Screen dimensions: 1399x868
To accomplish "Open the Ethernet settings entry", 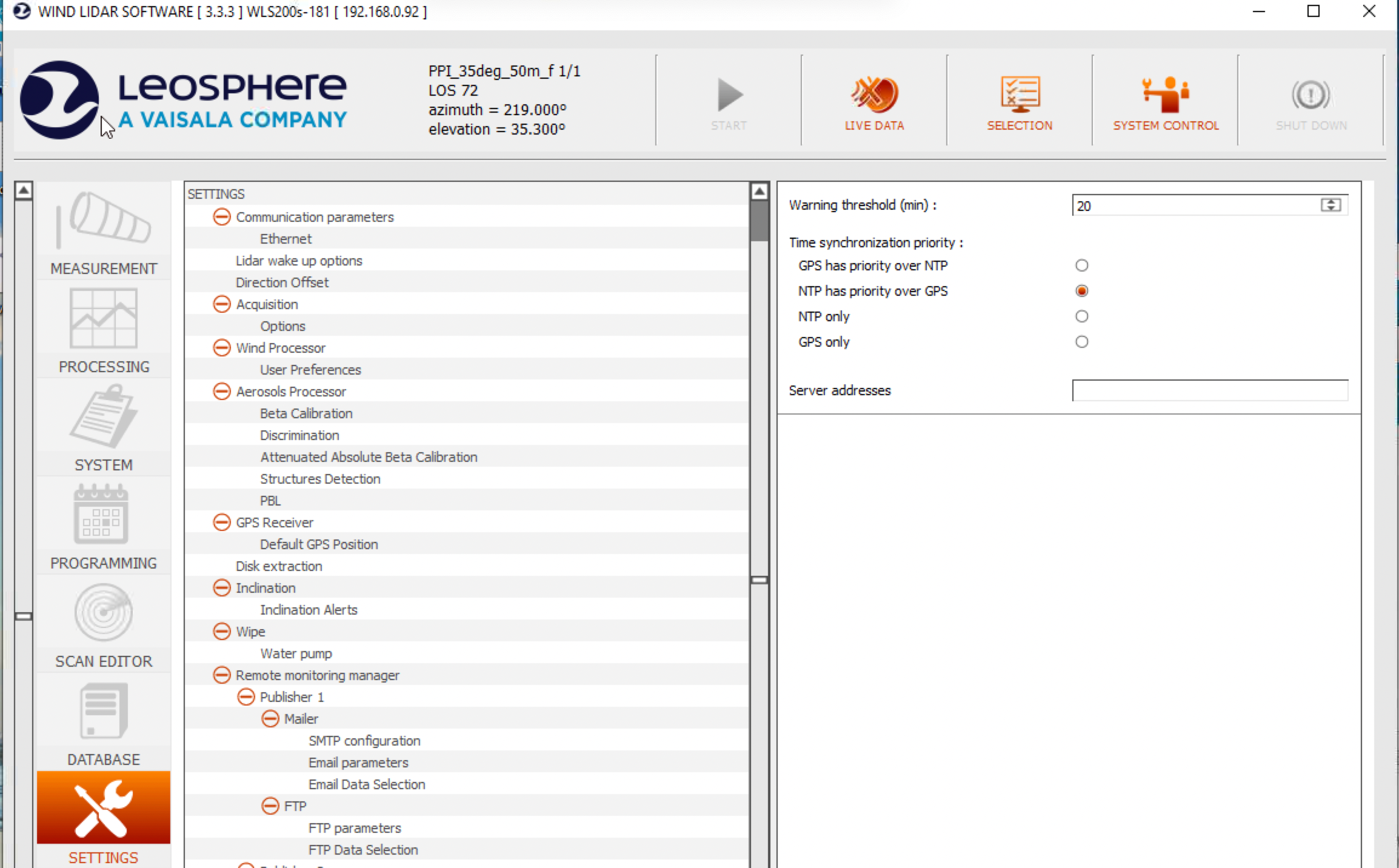I will pyautogui.click(x=285, y=239).
